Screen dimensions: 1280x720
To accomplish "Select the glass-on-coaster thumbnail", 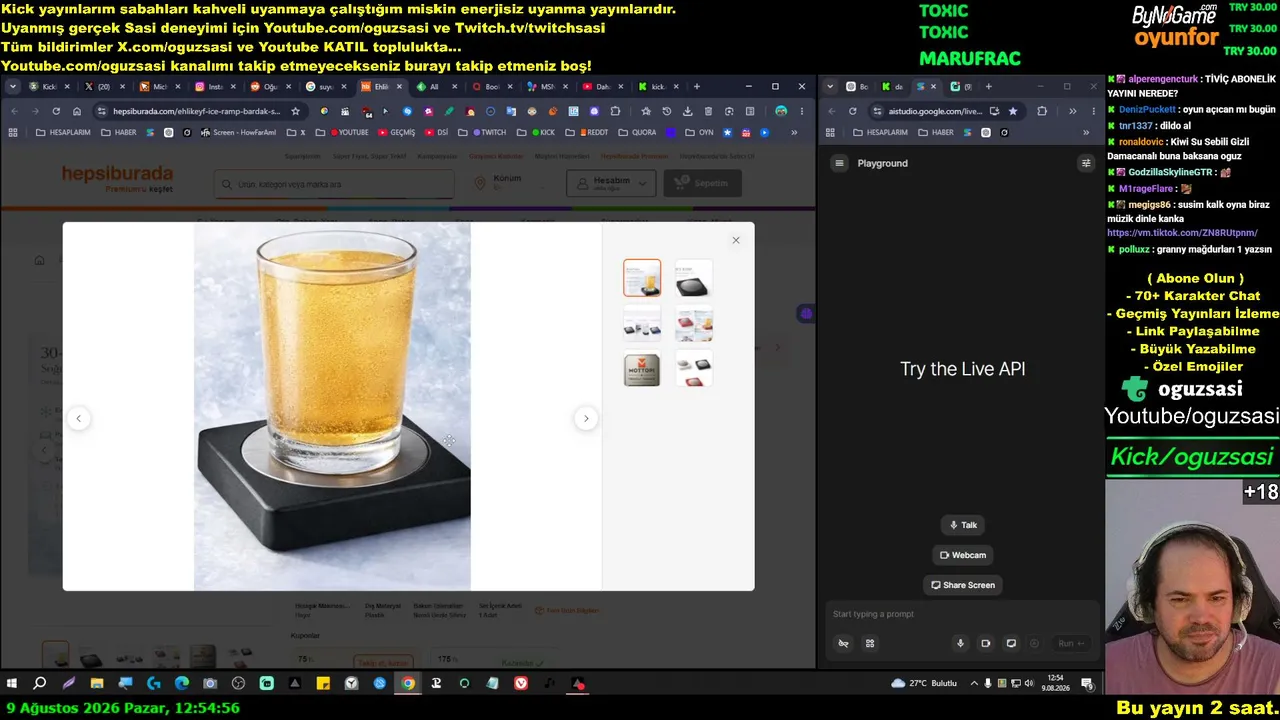I will point(642,278).
